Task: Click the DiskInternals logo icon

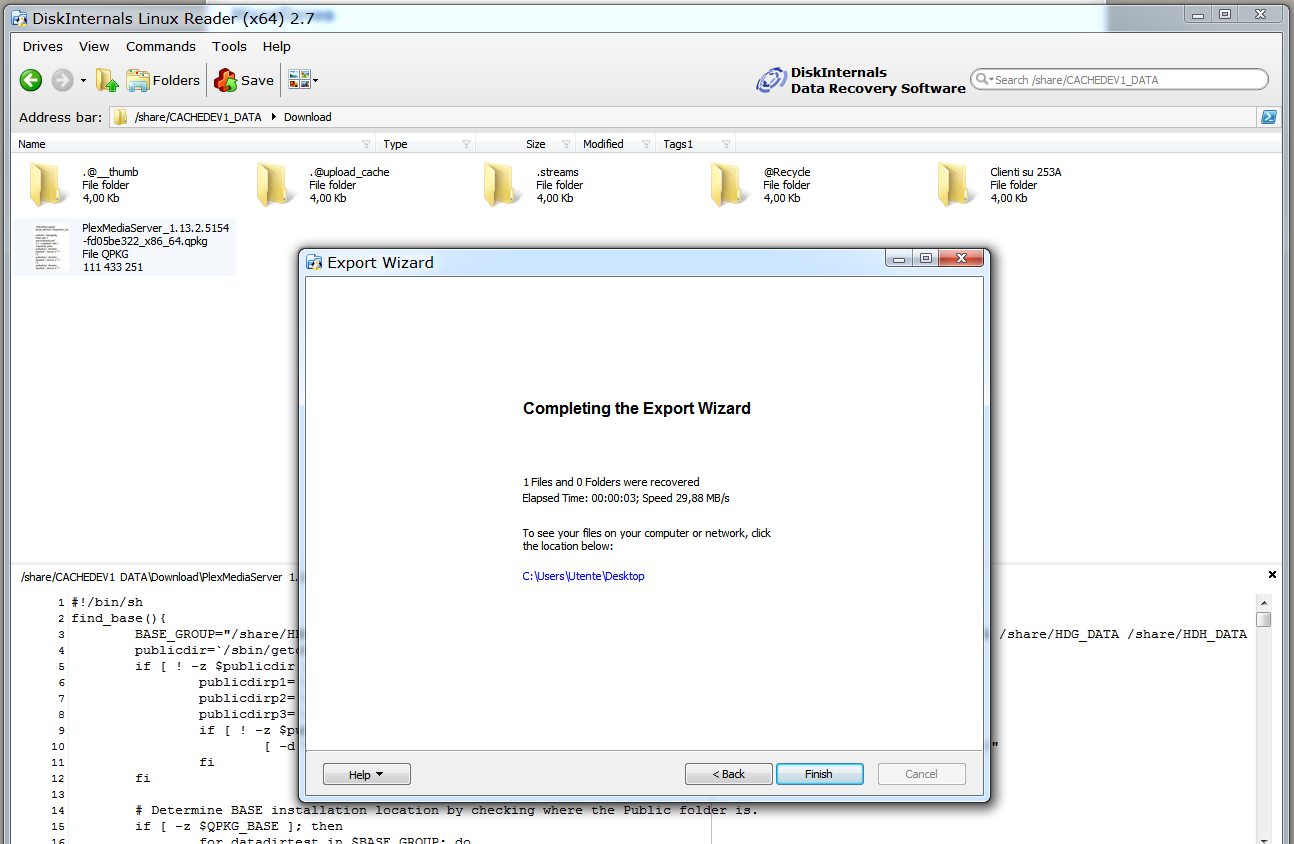Action: pos(771,80)
